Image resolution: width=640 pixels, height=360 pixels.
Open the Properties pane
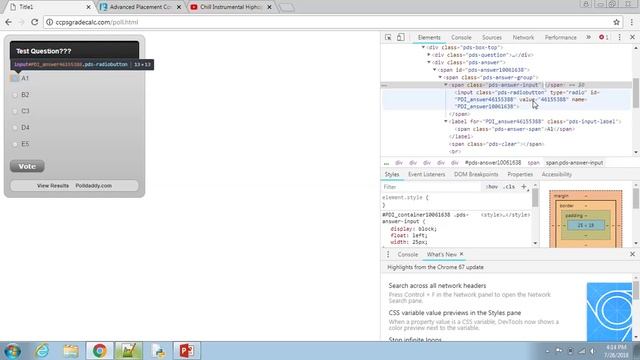(x=520, y=174)
